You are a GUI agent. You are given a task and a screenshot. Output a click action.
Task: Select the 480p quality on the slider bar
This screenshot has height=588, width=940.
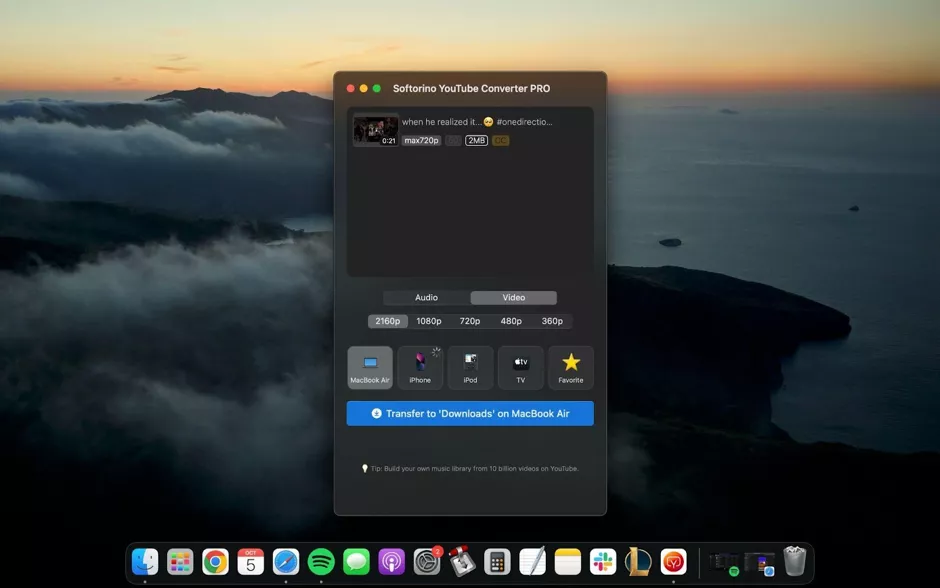511,321
